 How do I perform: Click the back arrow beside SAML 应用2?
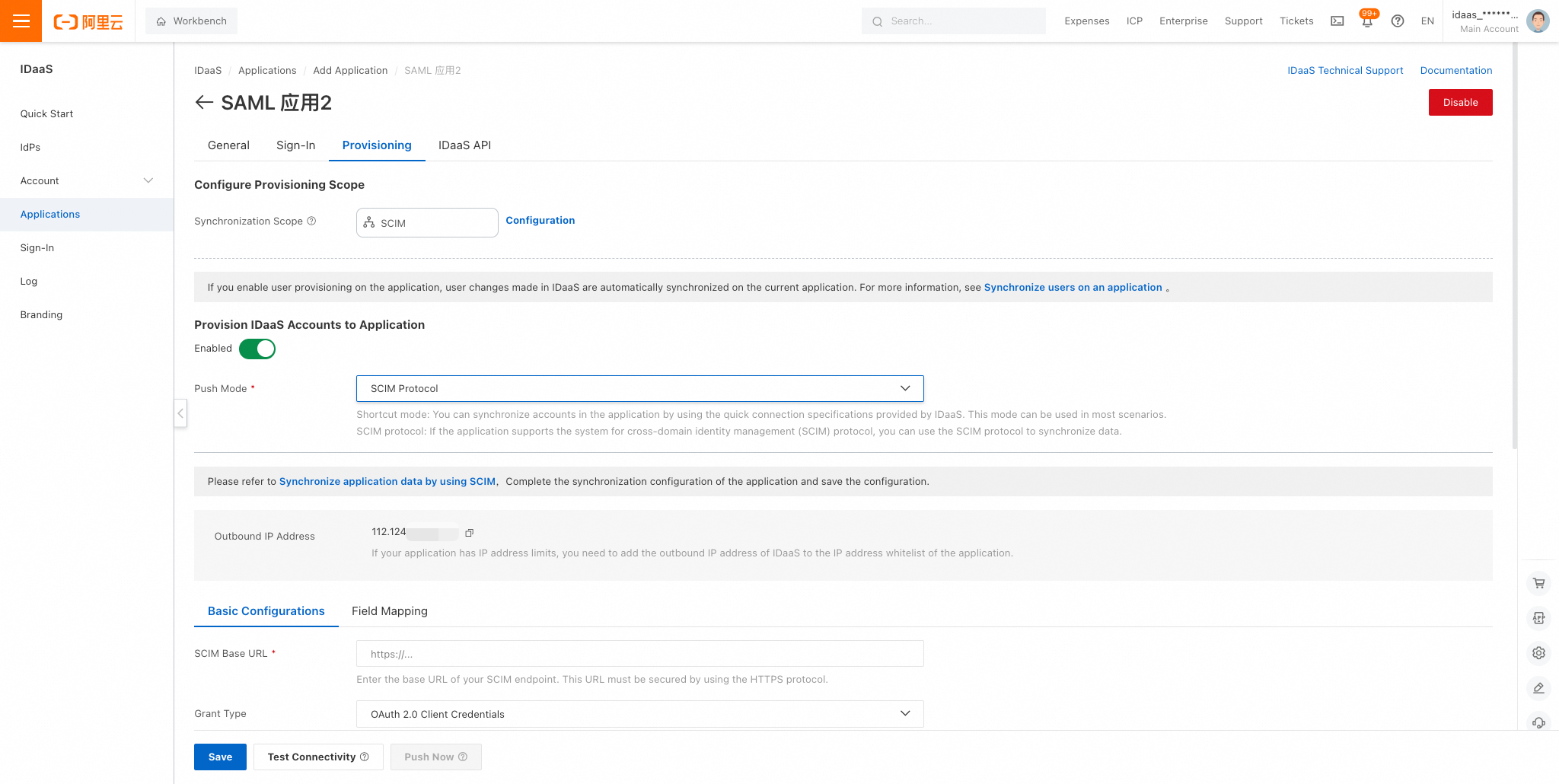(x=203, y=103)
